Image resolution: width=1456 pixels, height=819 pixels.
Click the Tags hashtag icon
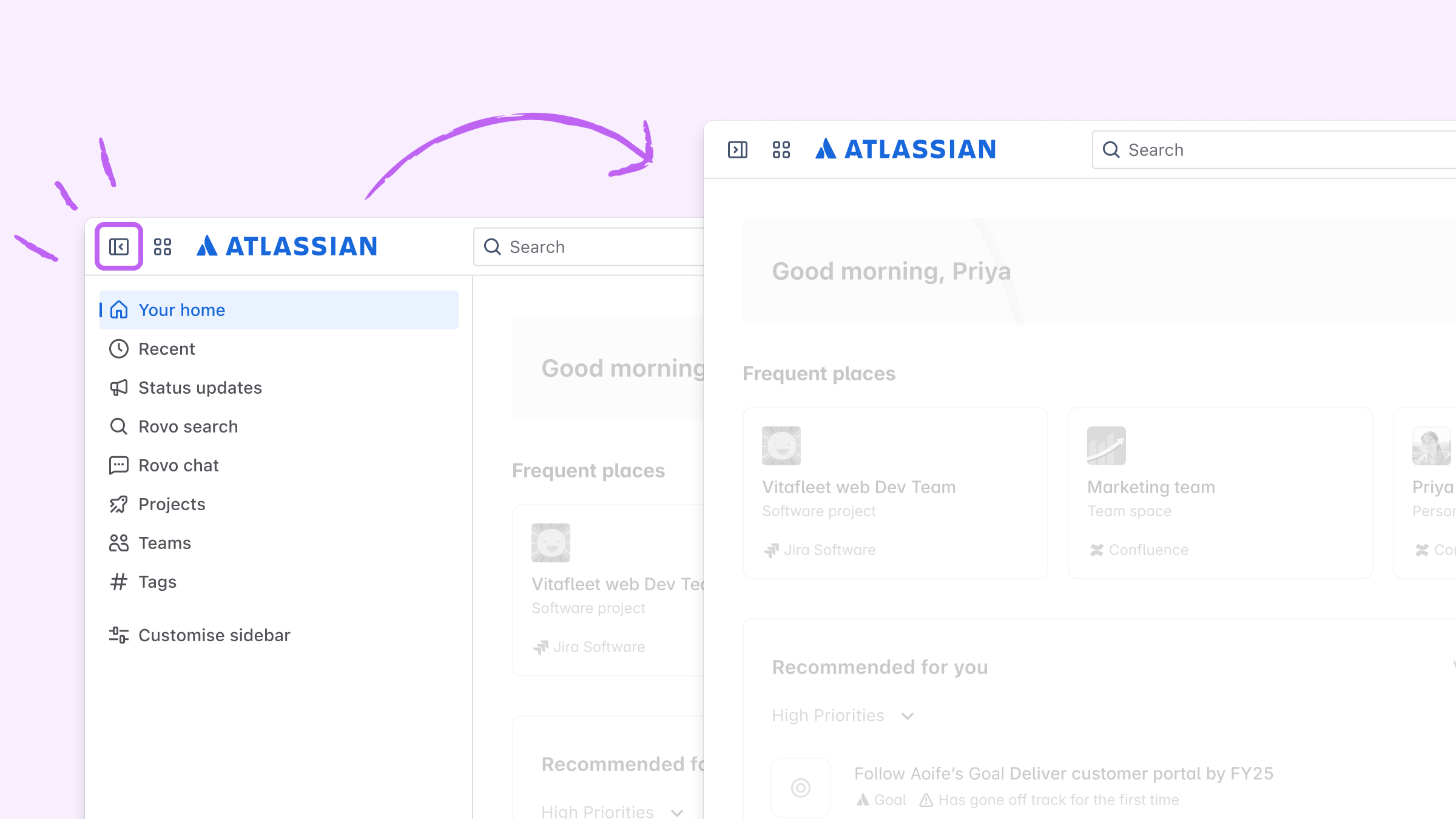(x=118, y=581)
